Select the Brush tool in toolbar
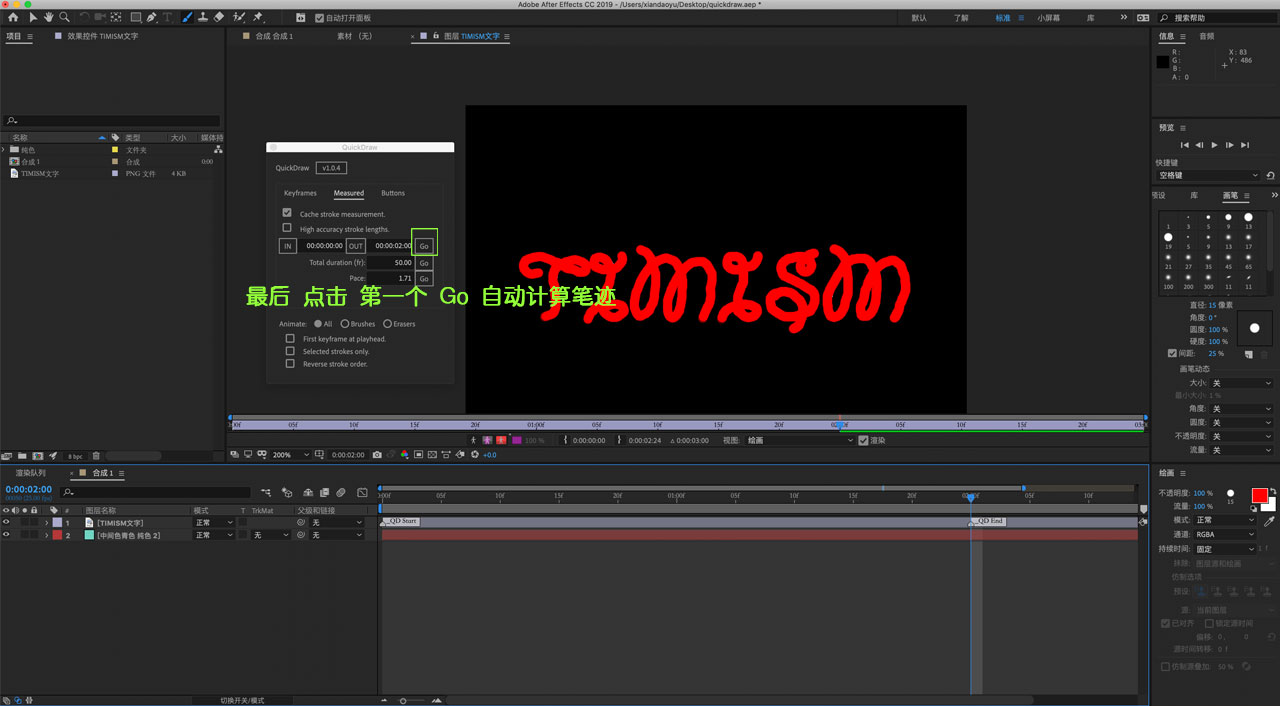Viewport: 1280px width, 706px height. coord(187,17)
